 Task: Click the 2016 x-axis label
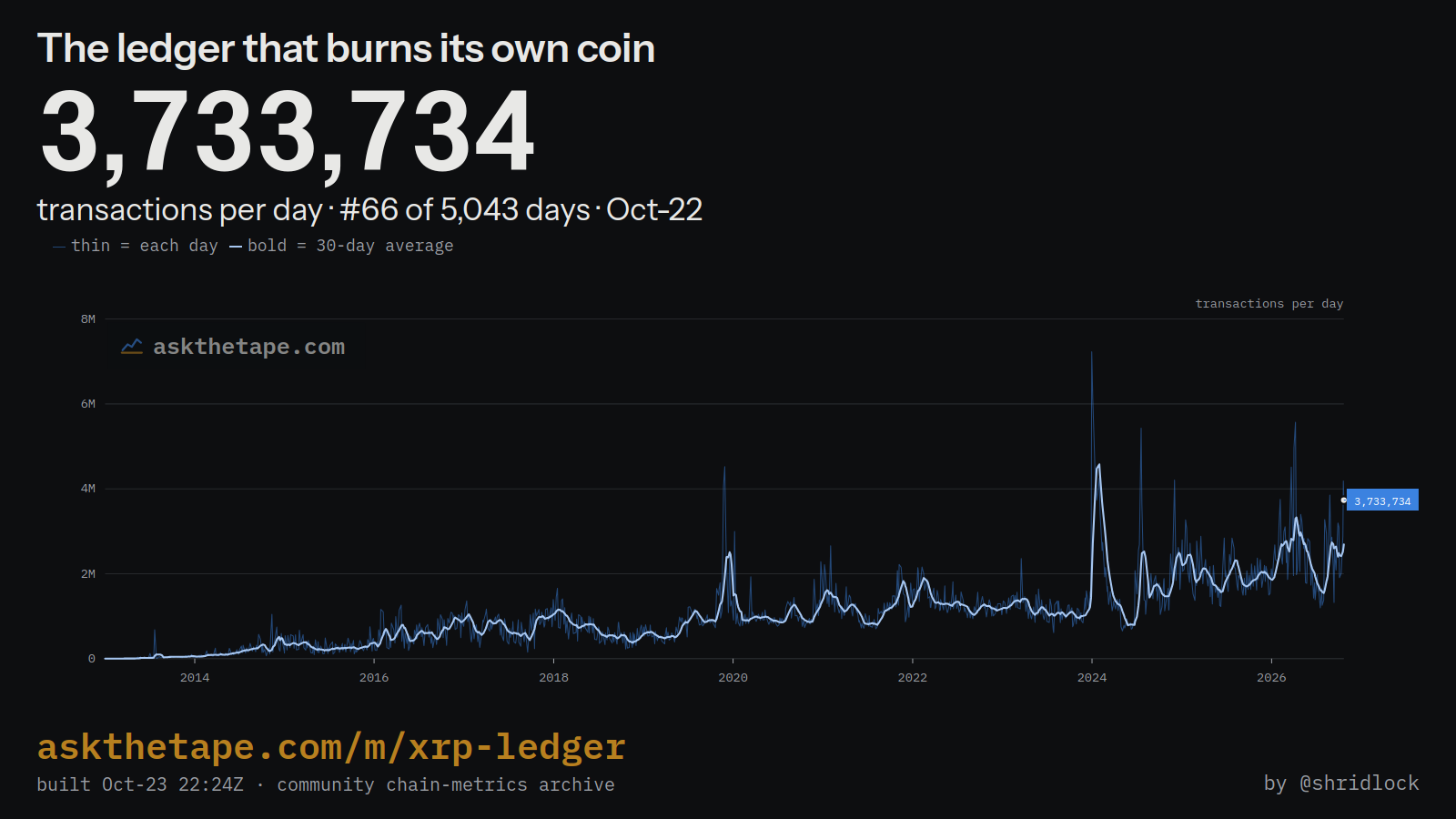tap(374, 678)
